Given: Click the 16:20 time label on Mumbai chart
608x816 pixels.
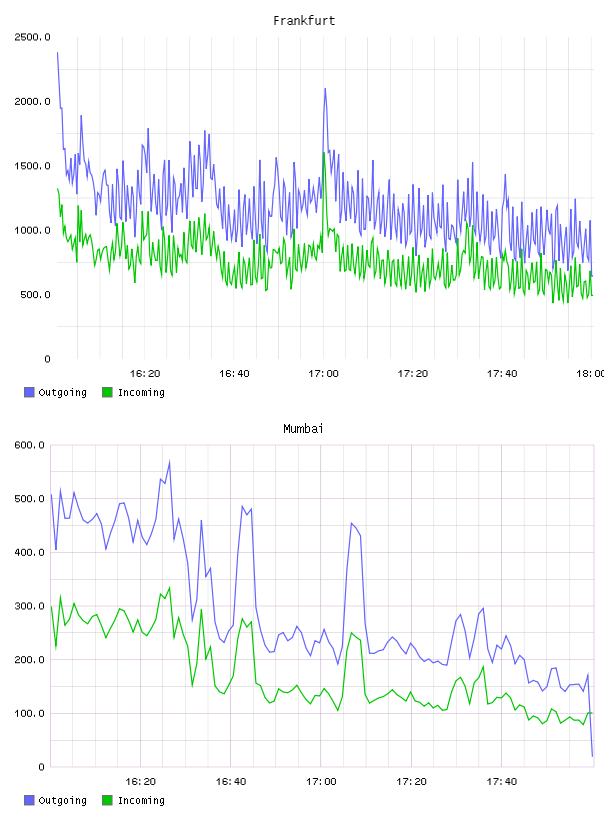Looking at the screenshot, I should click(141, 782).
